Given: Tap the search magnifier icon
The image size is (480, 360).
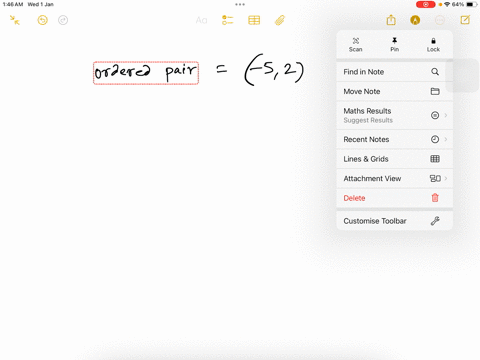Looking at the screenshot, I should click(435, 72).
